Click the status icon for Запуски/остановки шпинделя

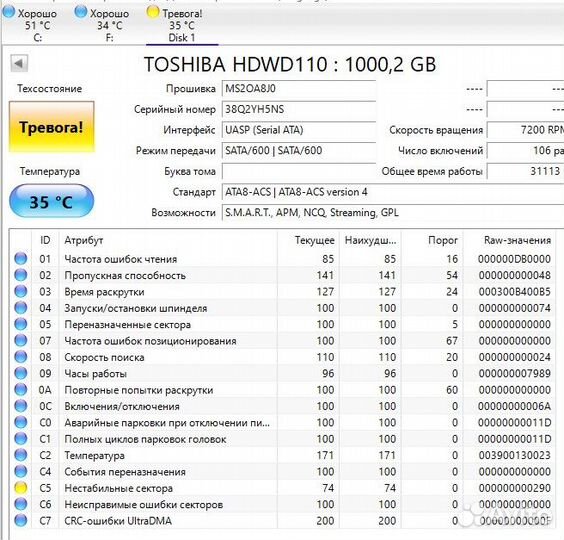pyautogui.click(x=21, y=308)
